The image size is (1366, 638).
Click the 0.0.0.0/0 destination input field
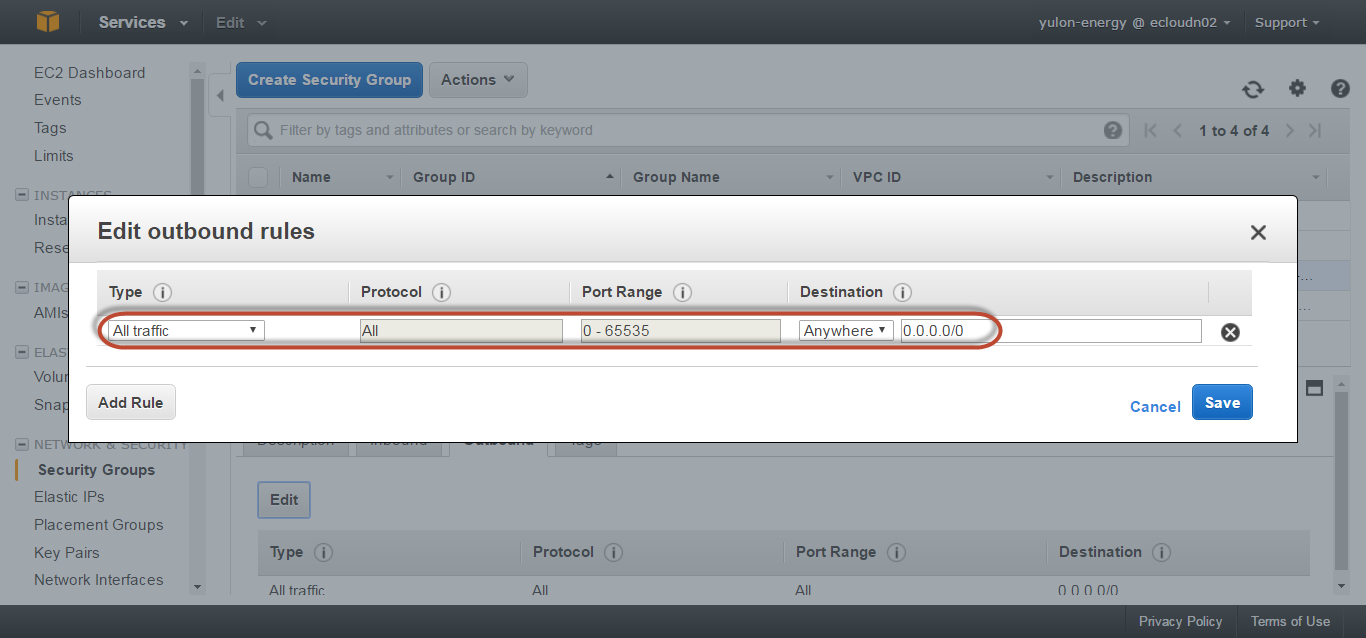(1050, 330)
